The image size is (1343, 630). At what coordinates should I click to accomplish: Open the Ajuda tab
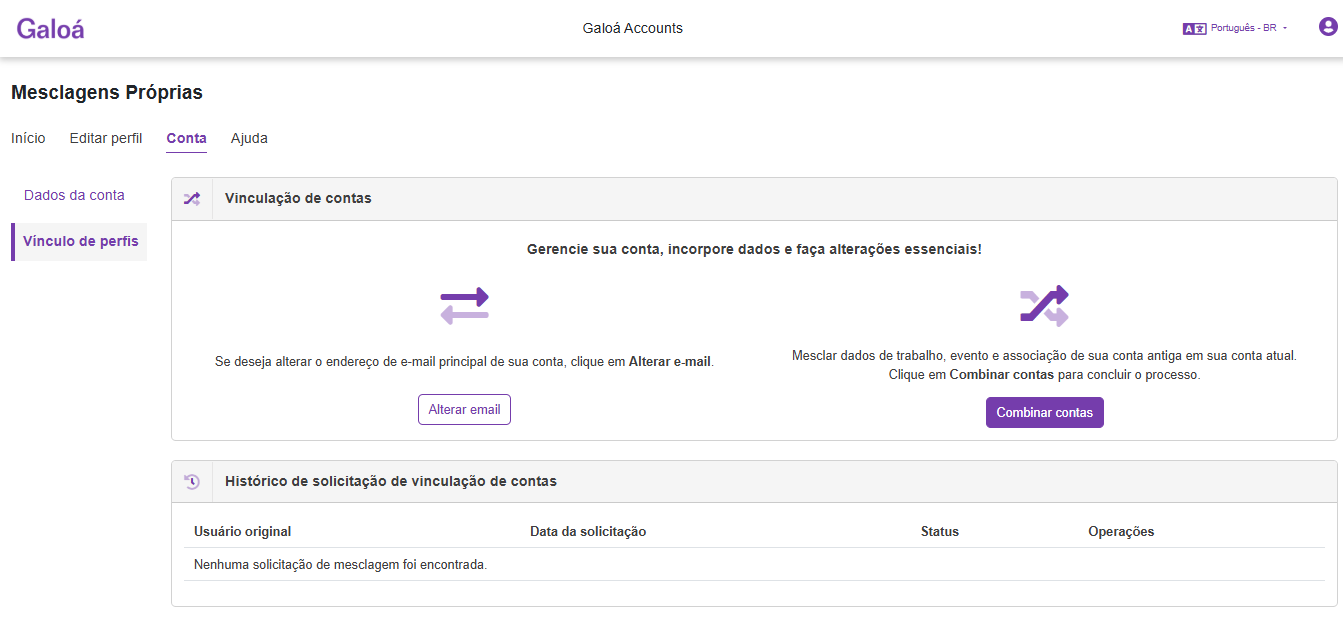pyautogui.click(x=249, y=138)
